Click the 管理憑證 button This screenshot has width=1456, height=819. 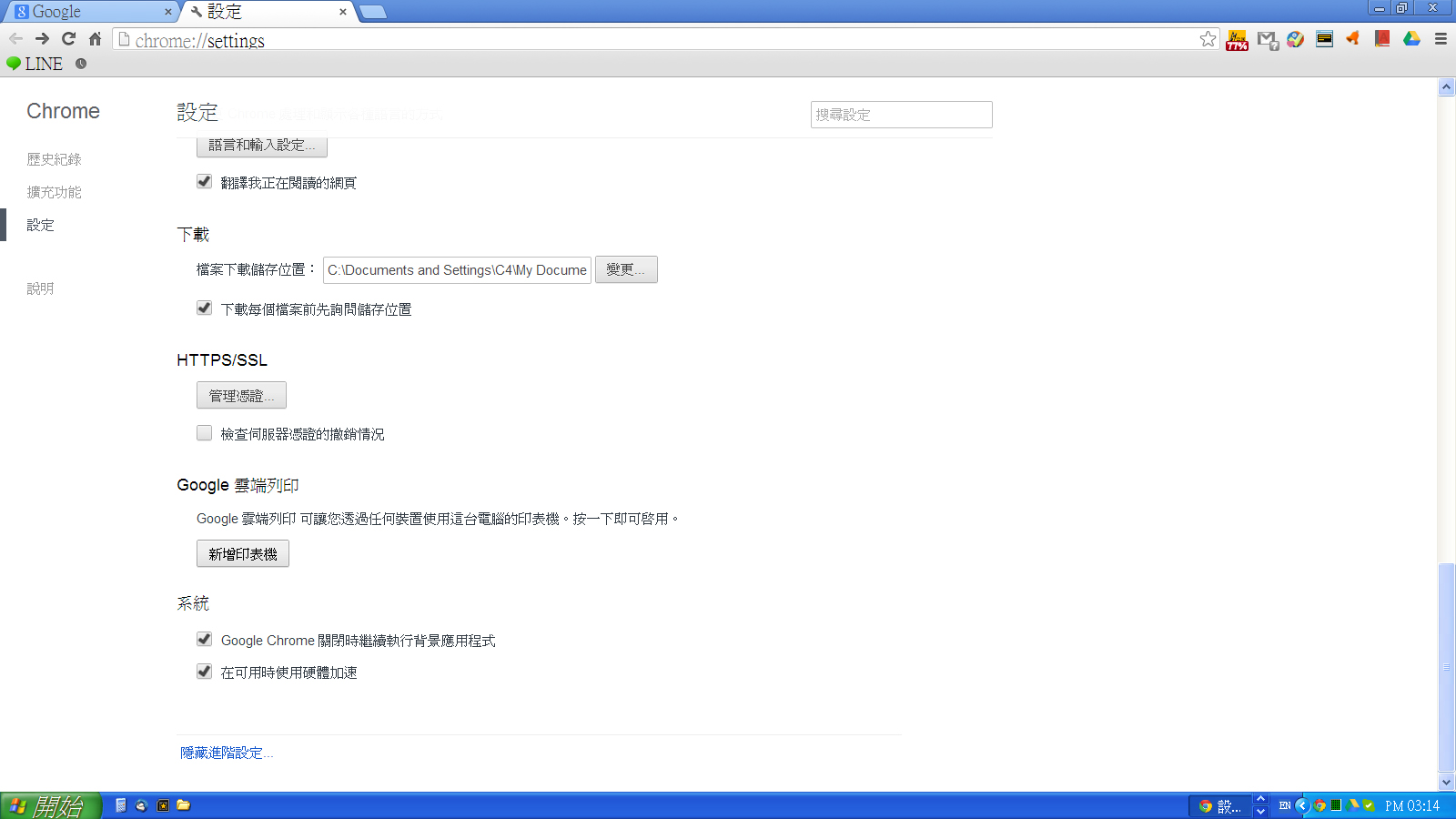point(241,395)
